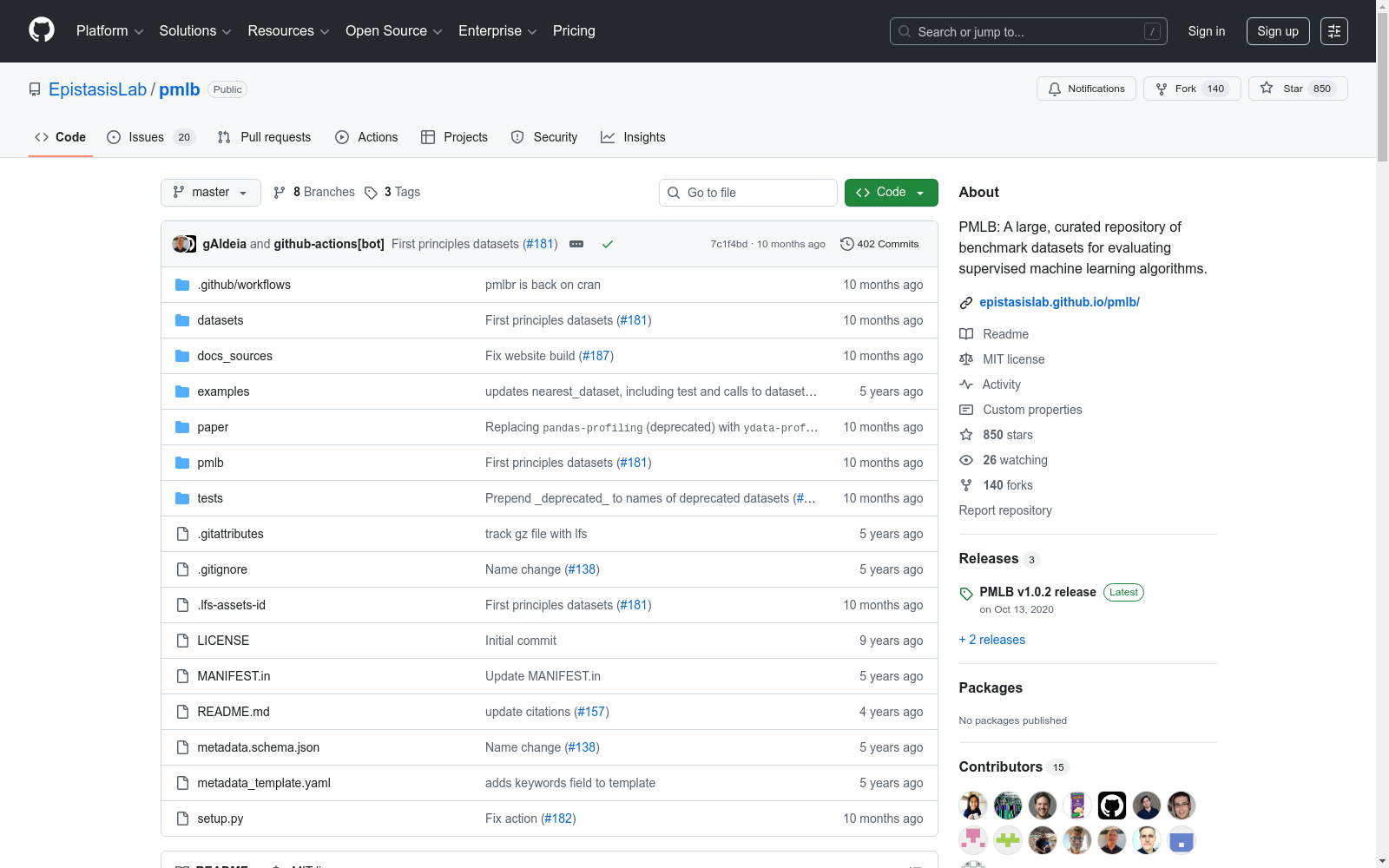Click the PMLB v1.0.2 release tag icon

point(966,594)
